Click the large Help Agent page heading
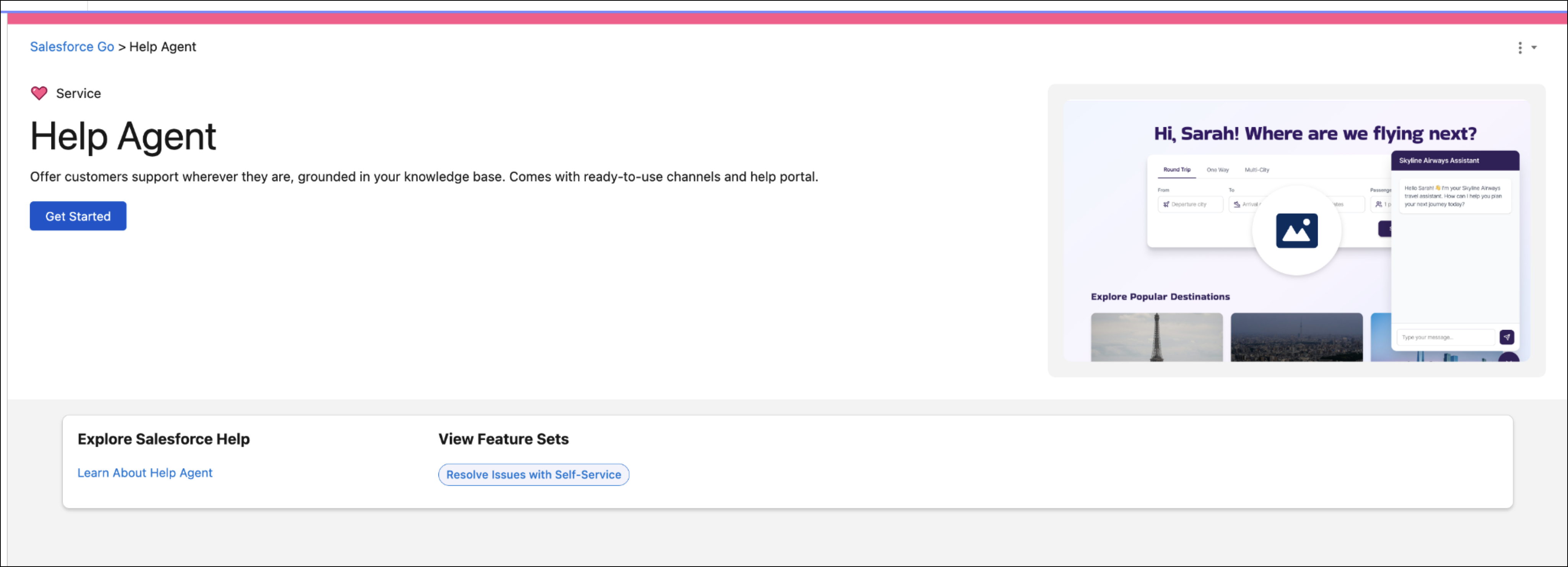Screen dimensions: 1568x567 point(123,136)
